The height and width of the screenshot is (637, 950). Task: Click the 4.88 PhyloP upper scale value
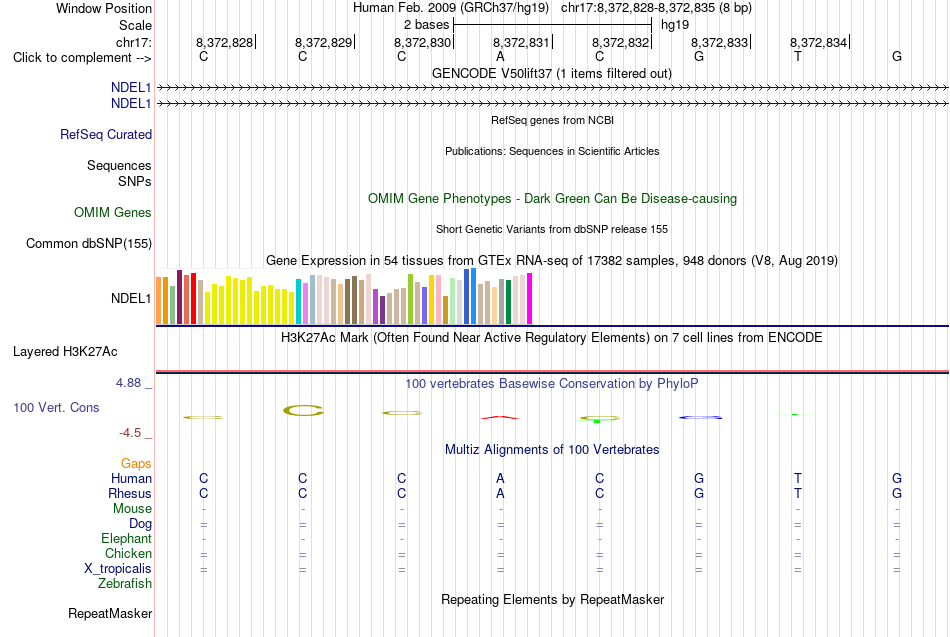128,383
